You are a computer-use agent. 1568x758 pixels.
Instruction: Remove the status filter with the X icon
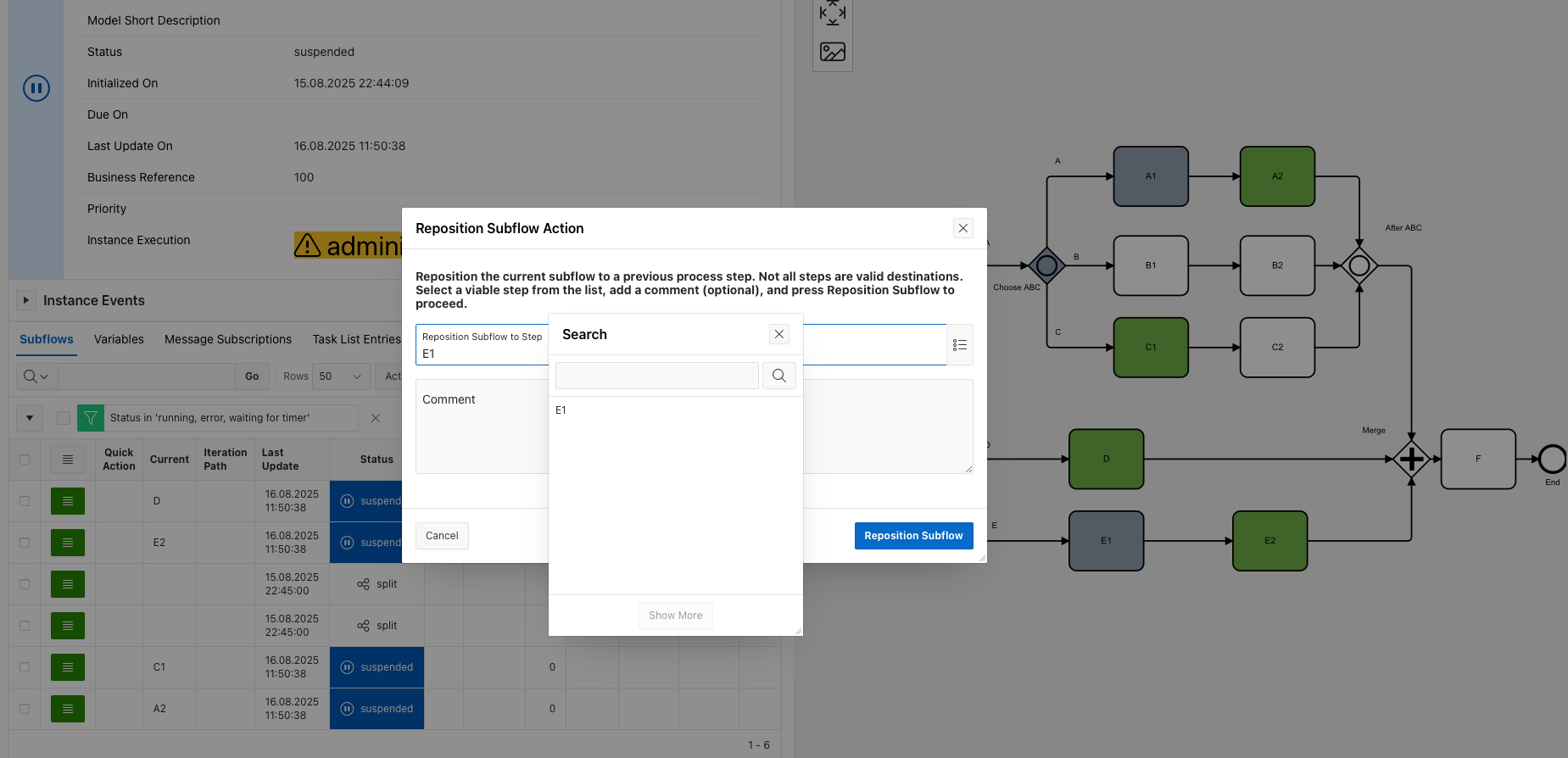[376, 418]
